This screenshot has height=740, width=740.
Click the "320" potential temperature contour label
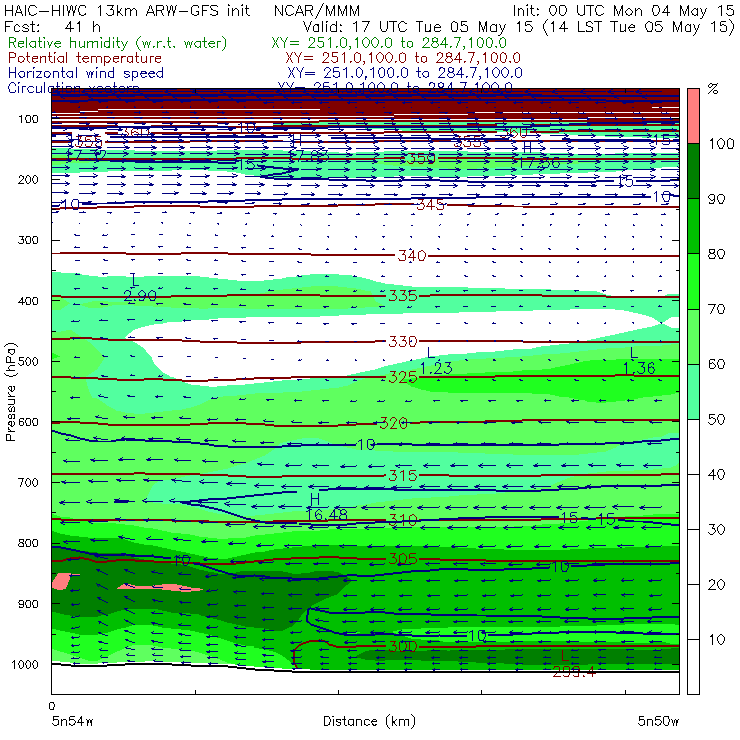point(394,423)
